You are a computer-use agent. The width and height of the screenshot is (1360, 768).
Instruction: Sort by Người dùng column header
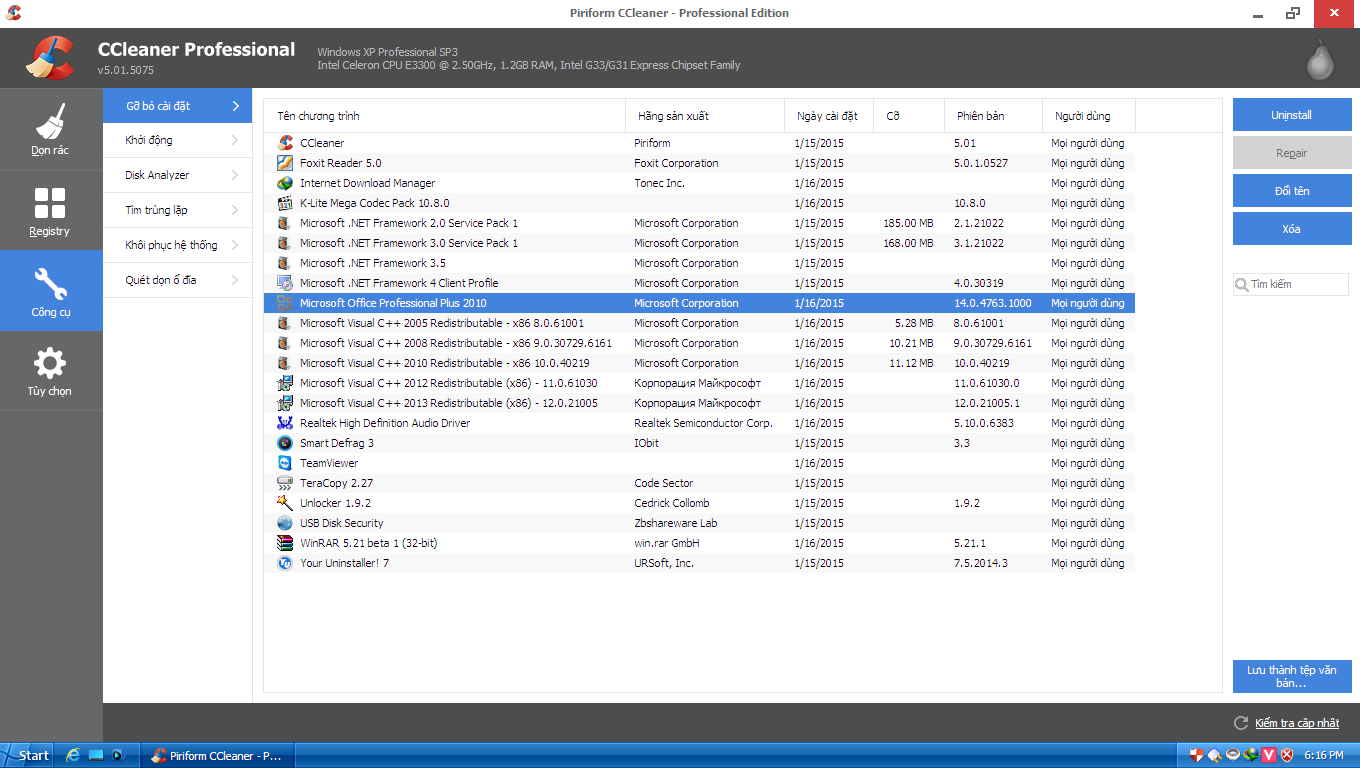1089,116
